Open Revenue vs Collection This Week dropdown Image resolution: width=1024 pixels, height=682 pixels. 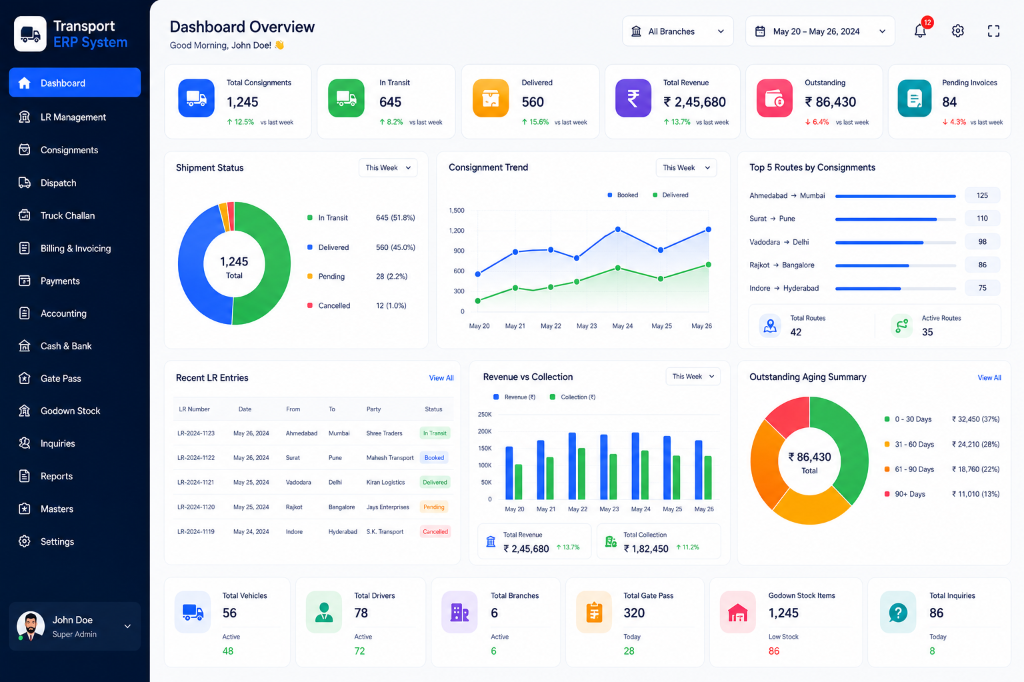693,376
